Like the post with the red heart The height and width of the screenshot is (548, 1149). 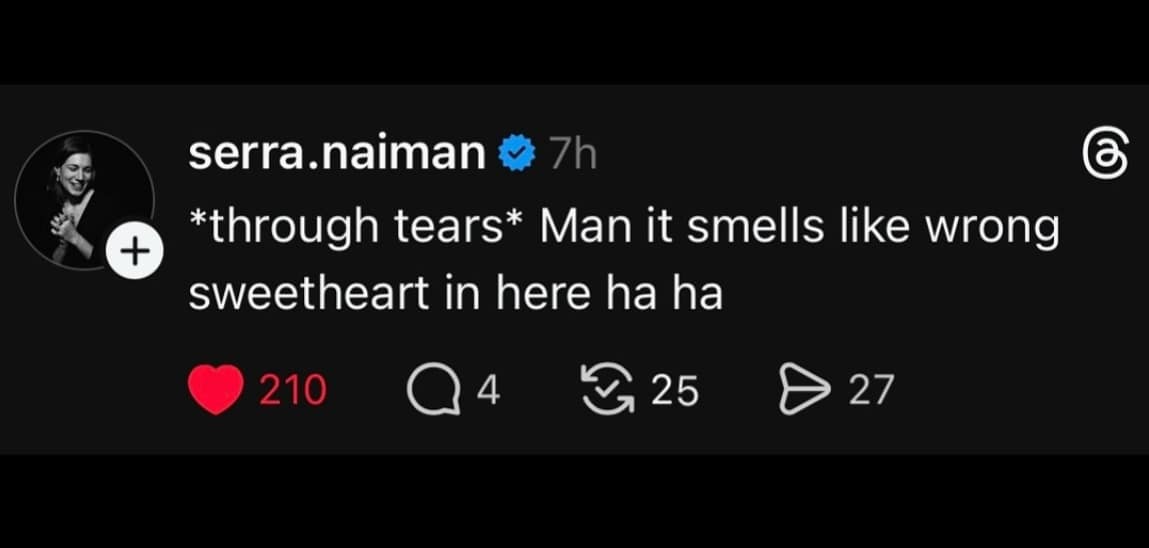click(216, 389)
